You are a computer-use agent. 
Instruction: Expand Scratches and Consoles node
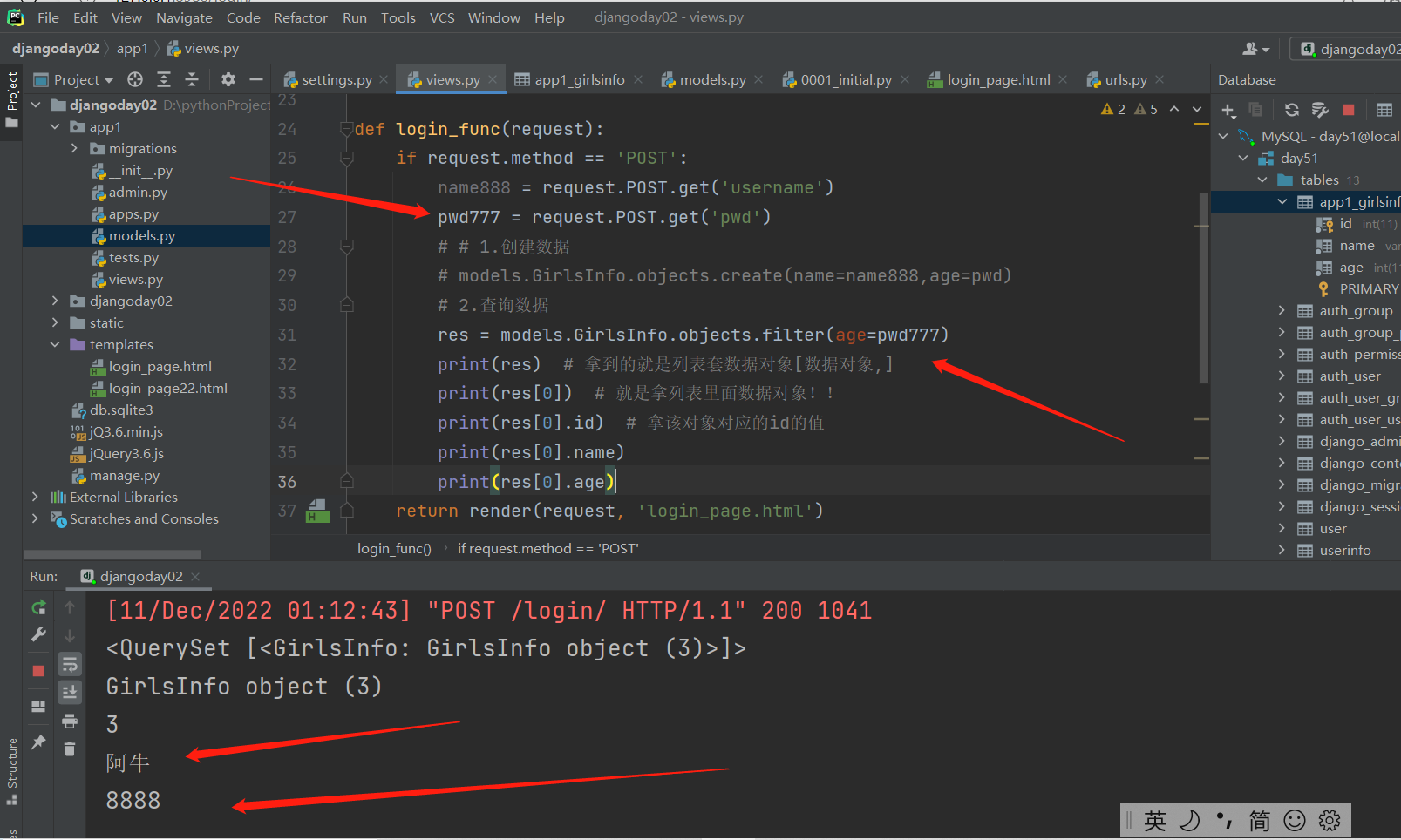pos(35,519)
